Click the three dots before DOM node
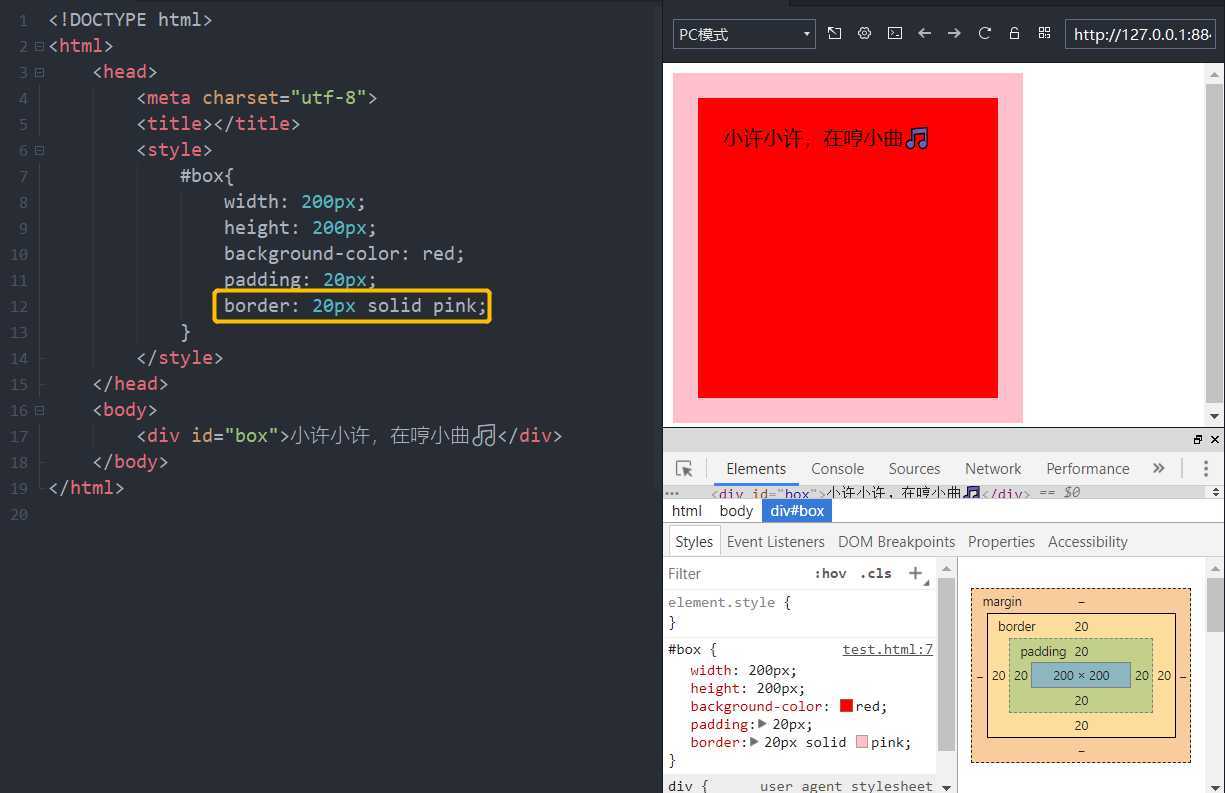The width and height of the screenshot is (1225, 793). [x=672, y=492]
